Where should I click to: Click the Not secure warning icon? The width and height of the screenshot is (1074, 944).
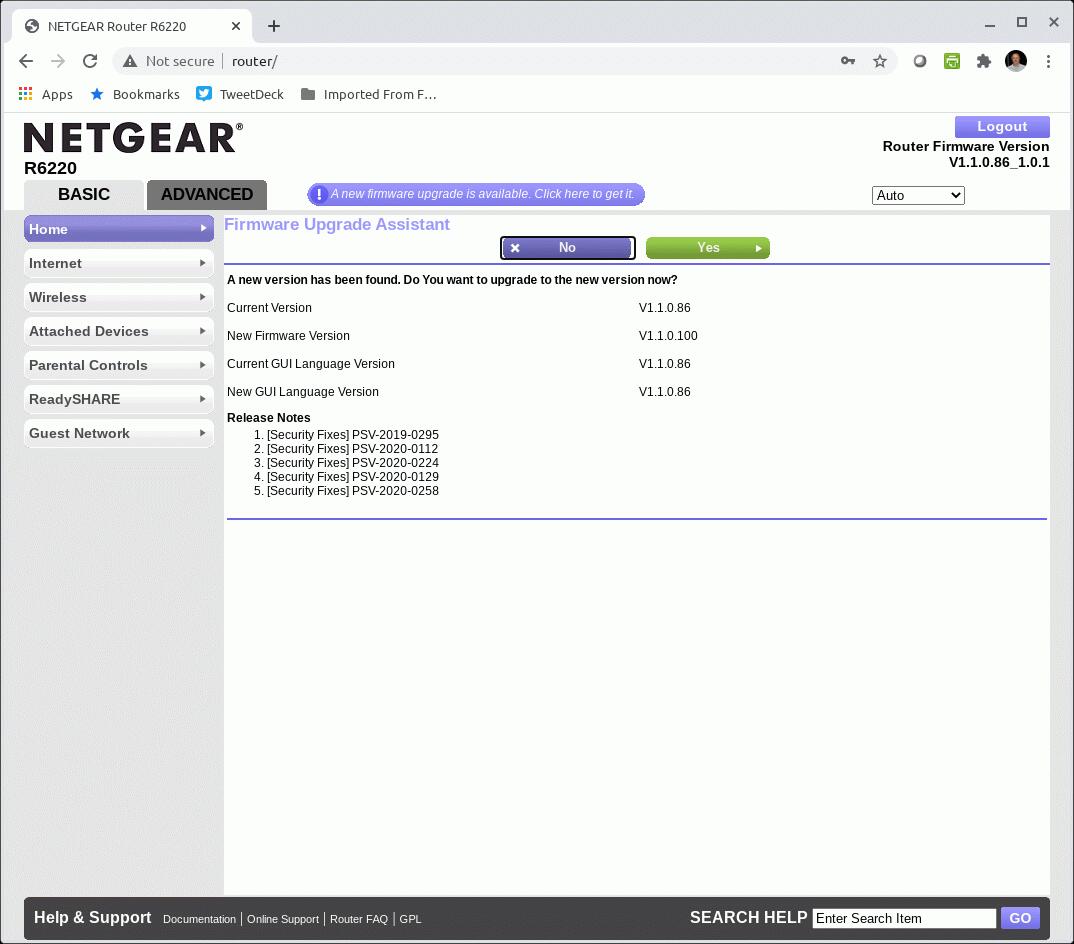(129, 61)
